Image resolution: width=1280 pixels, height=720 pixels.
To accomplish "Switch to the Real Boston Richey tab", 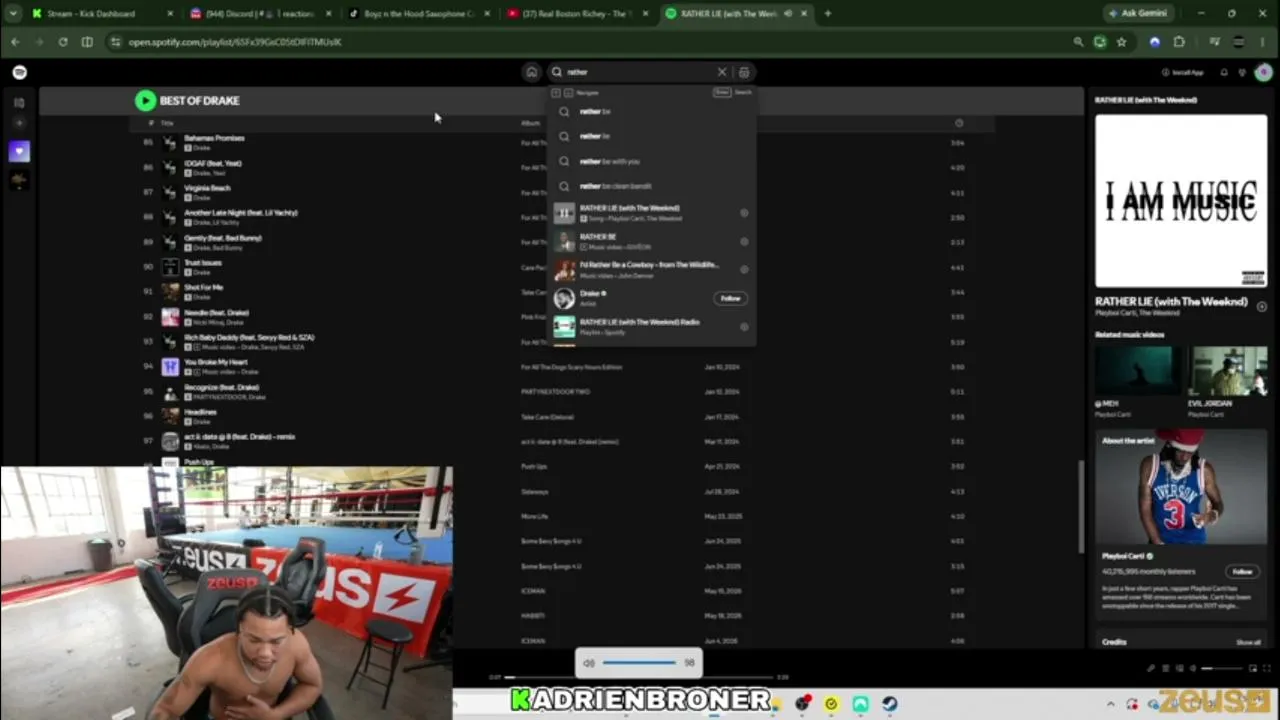I will pos(576,14).
